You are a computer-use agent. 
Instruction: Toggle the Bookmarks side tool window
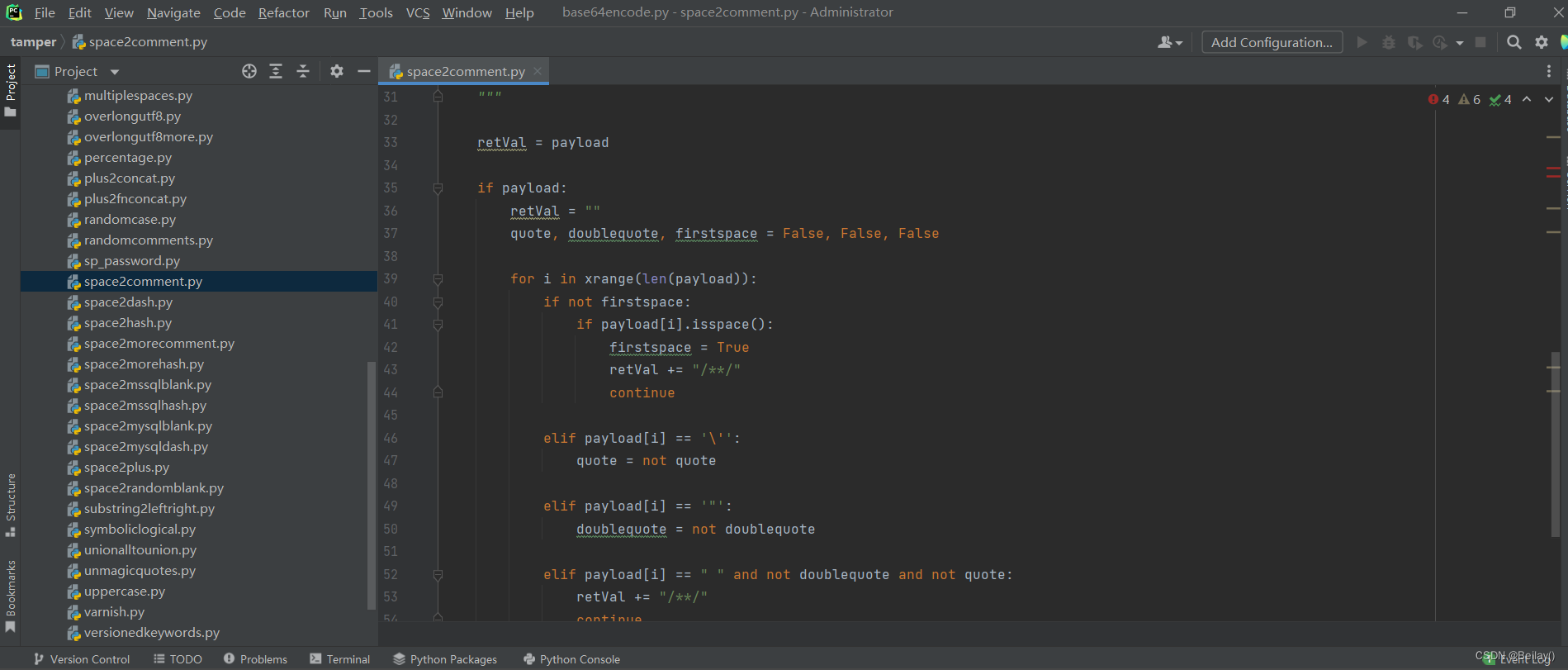coord(10,596)
